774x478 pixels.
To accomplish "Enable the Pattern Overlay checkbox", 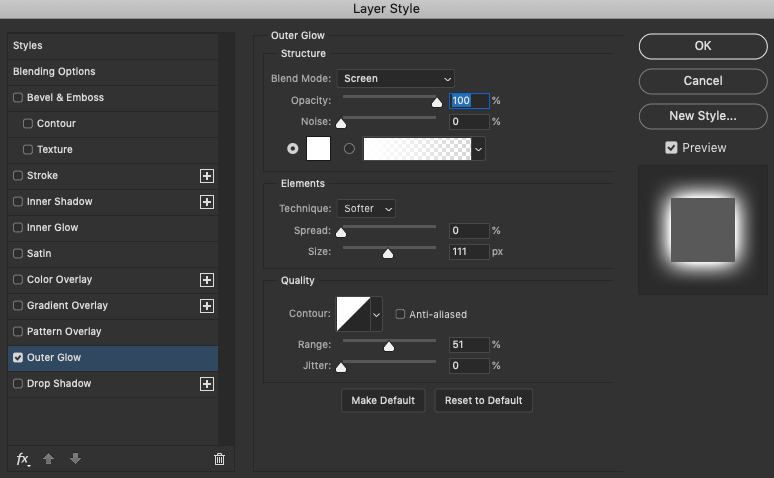I will pyautogui.click(x=18, y=331).
